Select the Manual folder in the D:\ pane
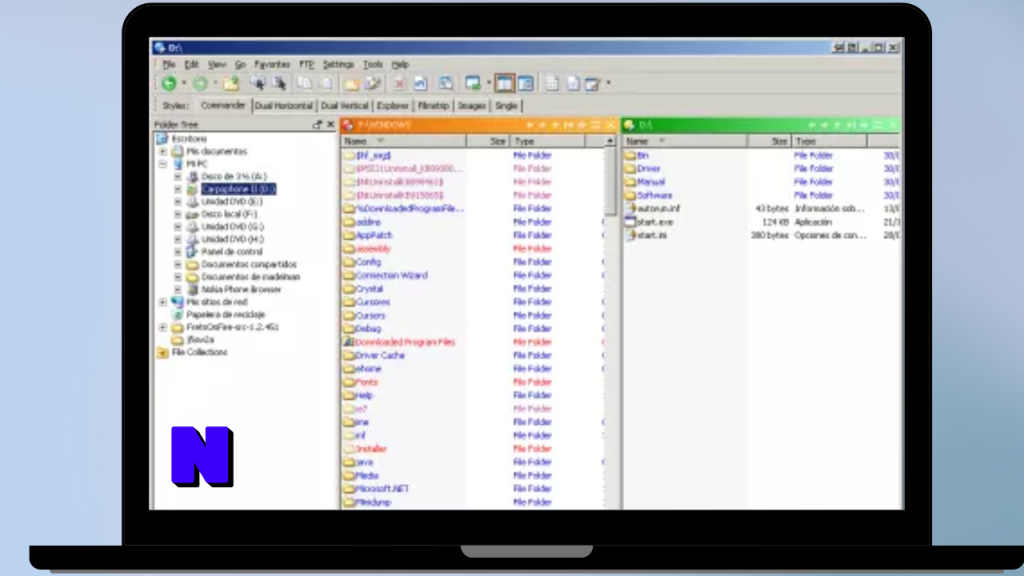Viewport: 1024px width, 576px height. point(650,182)
